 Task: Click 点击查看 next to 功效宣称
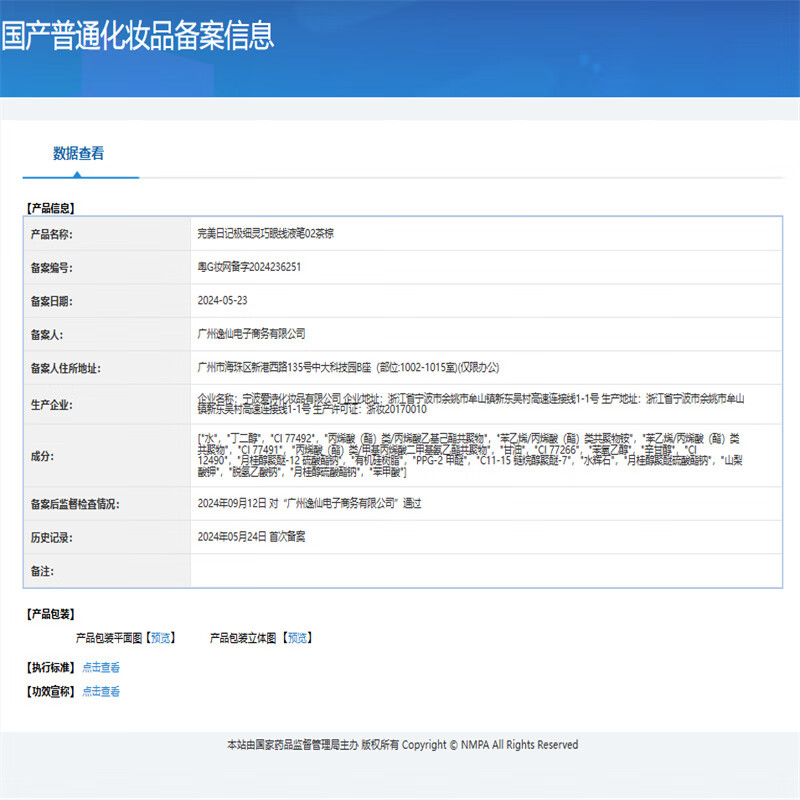pyautogui.click(x=101, y=691)
